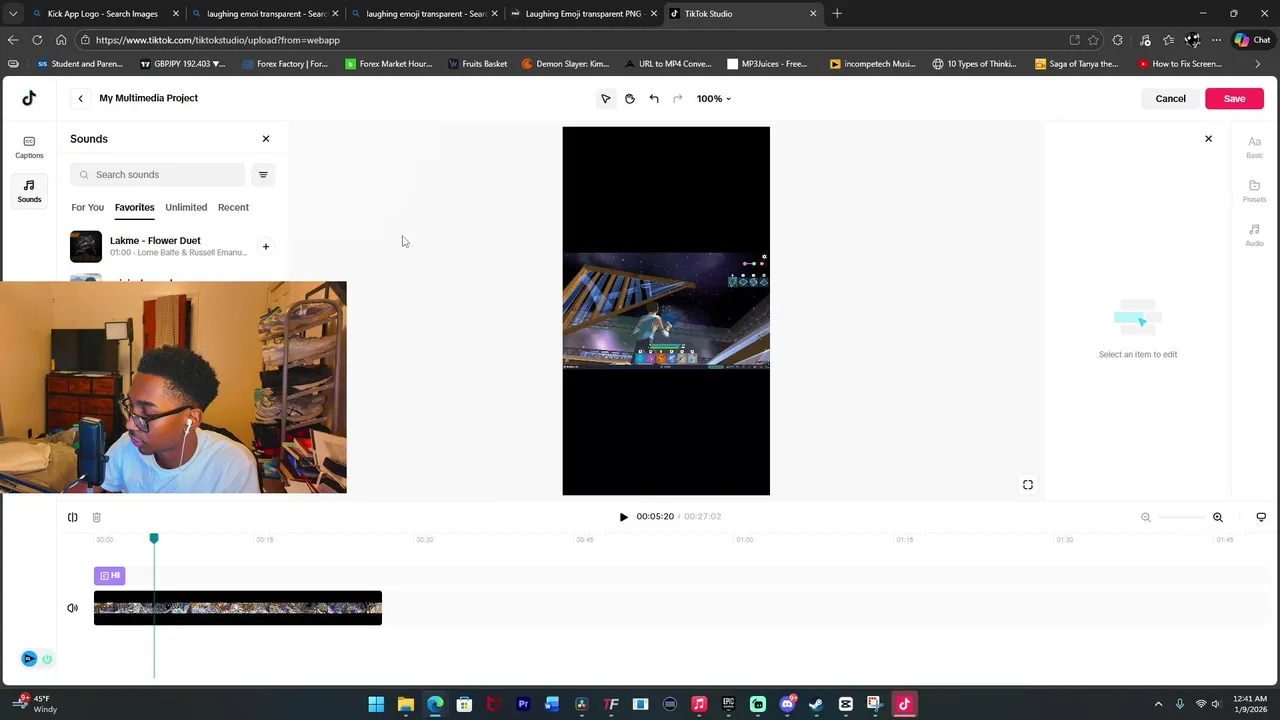Open Discord from the taskbar

point(787,704)
